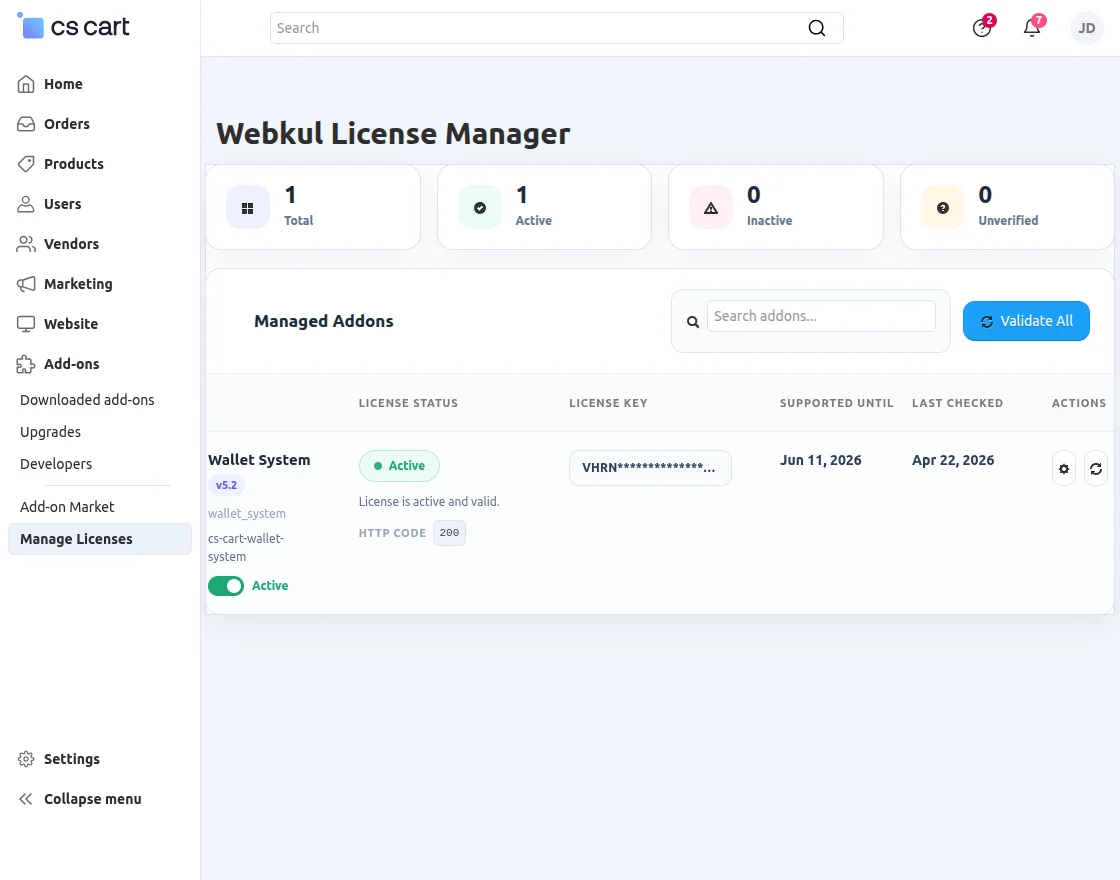Click the Validate All button
This screenshot has height=880, width=1120.
1026,321
